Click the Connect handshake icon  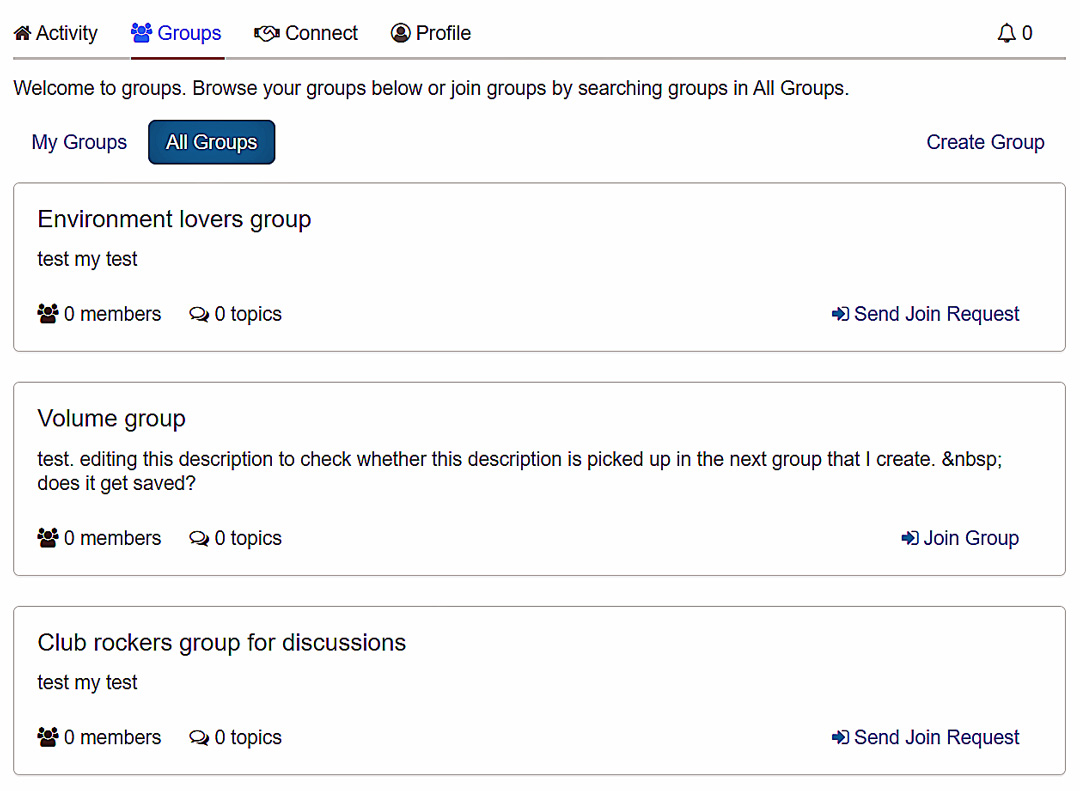click(267, 34)
